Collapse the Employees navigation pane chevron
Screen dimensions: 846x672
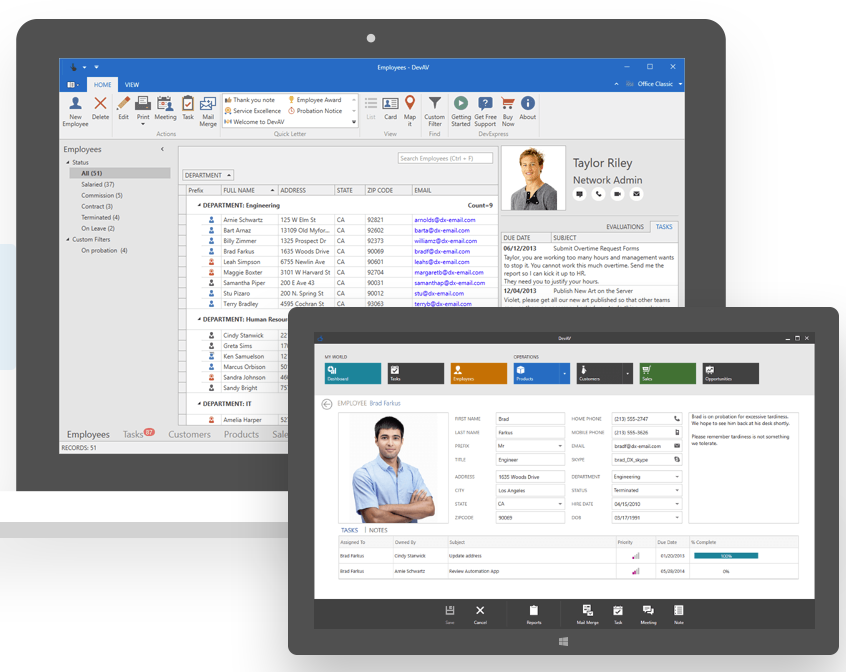pyautogui.click(x=162, y=149)
